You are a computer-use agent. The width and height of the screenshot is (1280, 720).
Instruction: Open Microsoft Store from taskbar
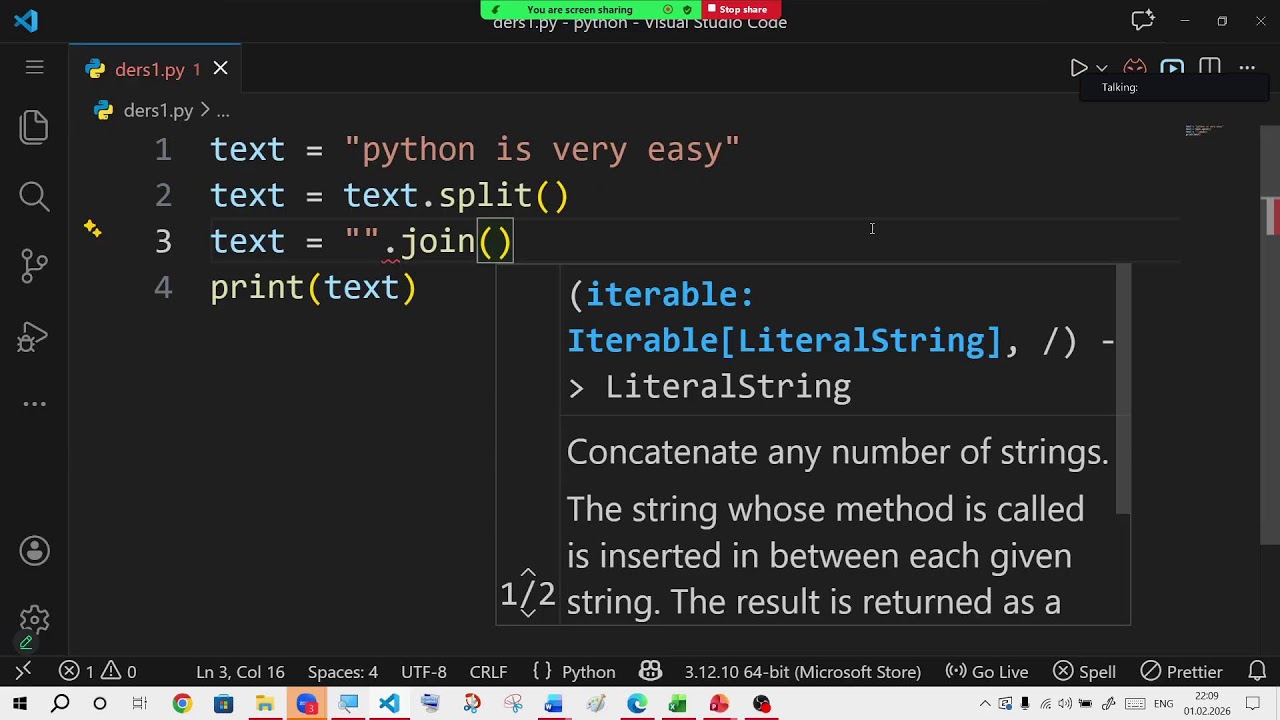pyautogui.click(x=223, y=704)
